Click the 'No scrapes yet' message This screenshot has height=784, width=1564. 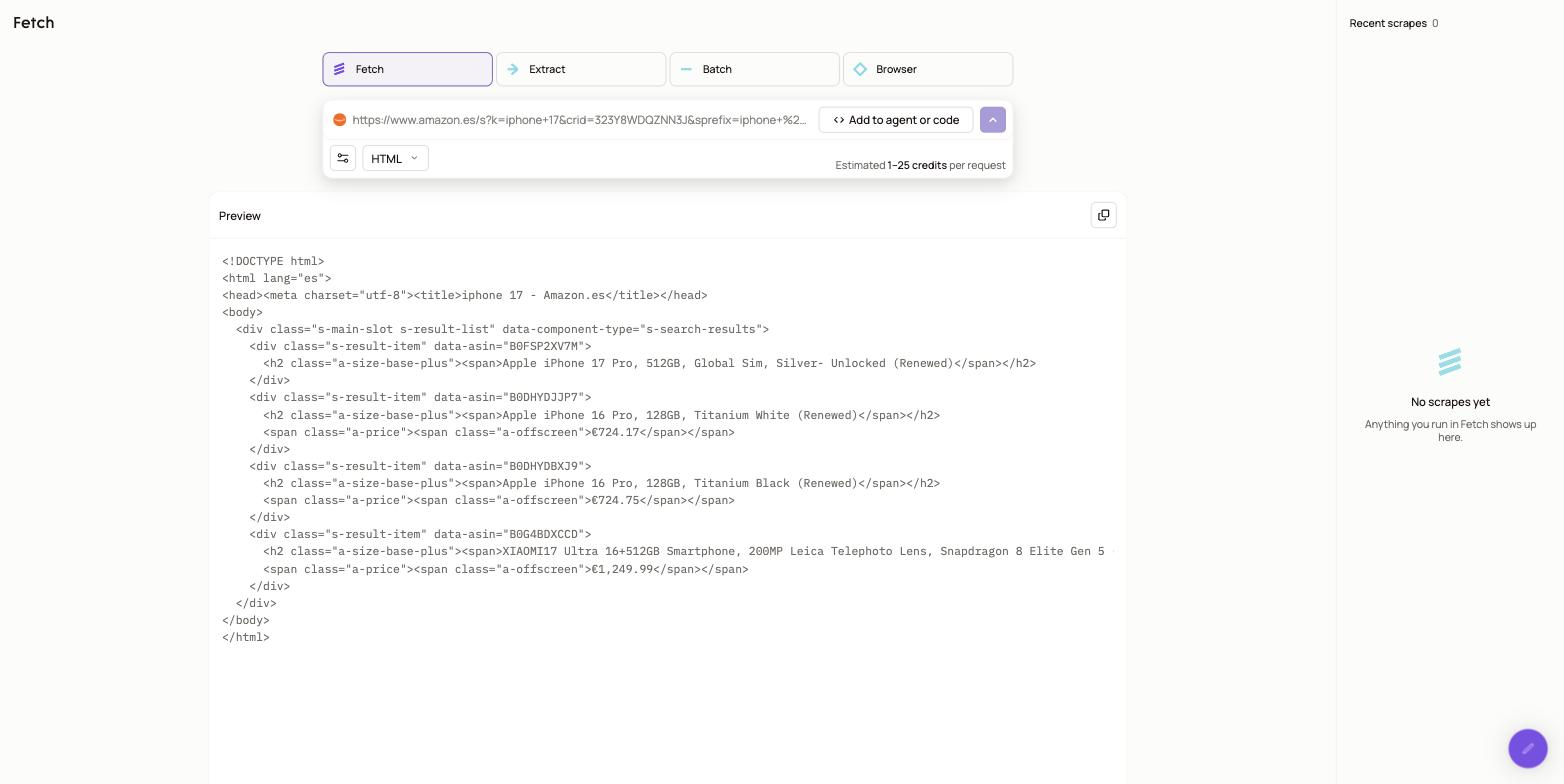pyautogui.click(x=1450, y=402)
